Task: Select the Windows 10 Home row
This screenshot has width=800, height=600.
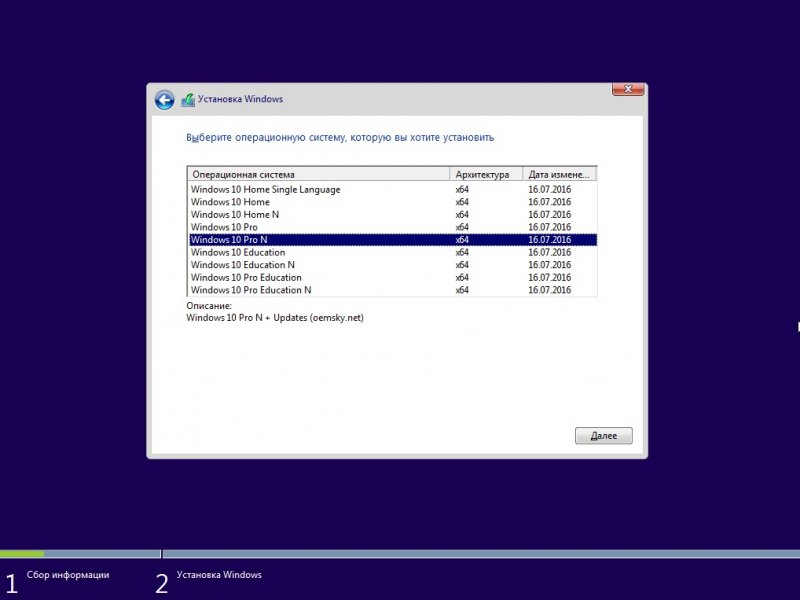Action: [393, 202]
